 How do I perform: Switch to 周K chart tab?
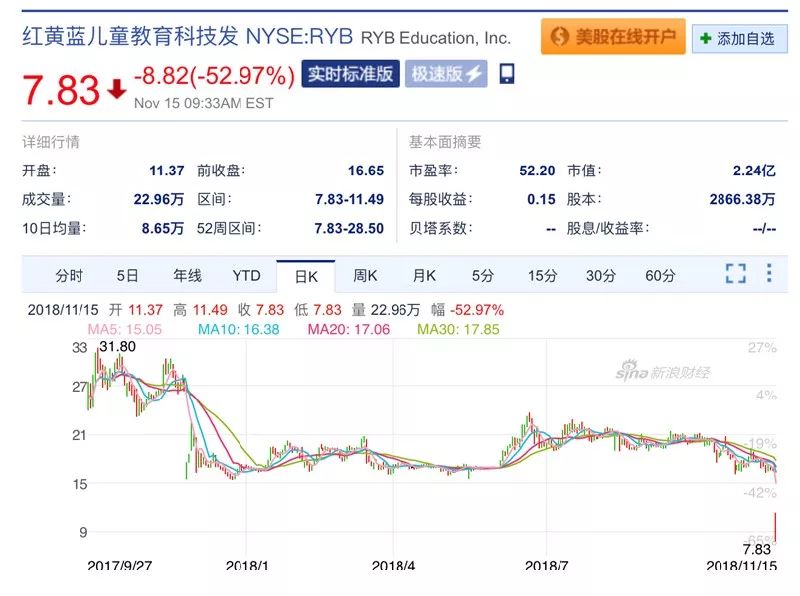pos(365,276)
